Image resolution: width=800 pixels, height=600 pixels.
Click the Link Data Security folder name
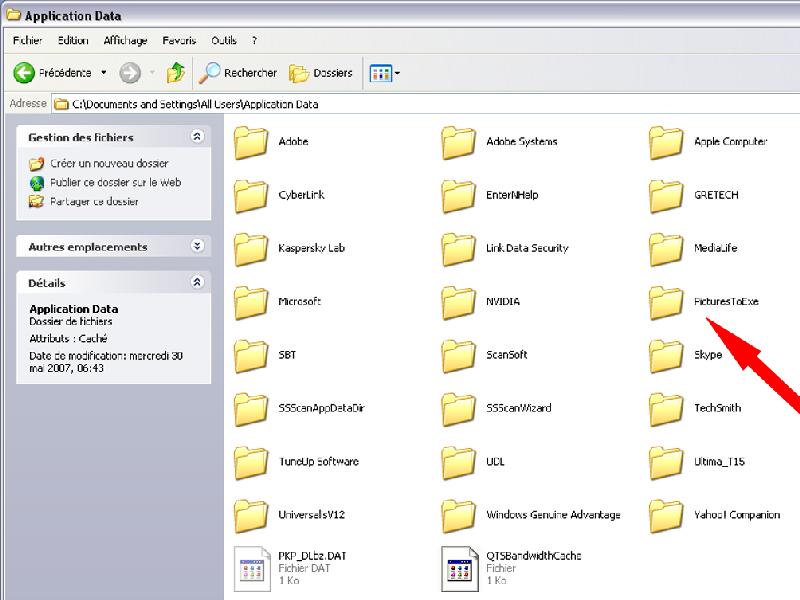pos(527,248)
